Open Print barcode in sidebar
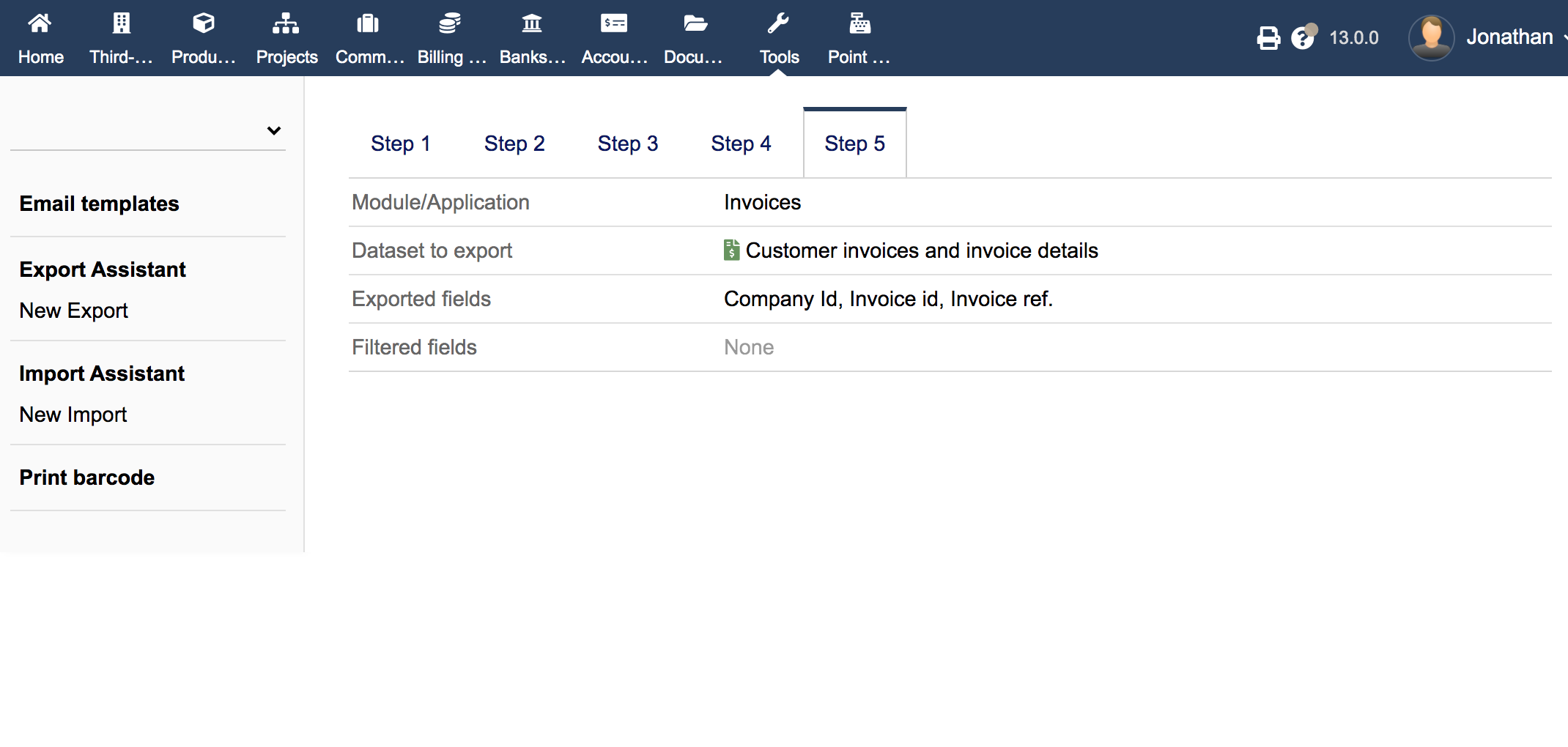The image size is (1568, 747). tap(86, 477)
